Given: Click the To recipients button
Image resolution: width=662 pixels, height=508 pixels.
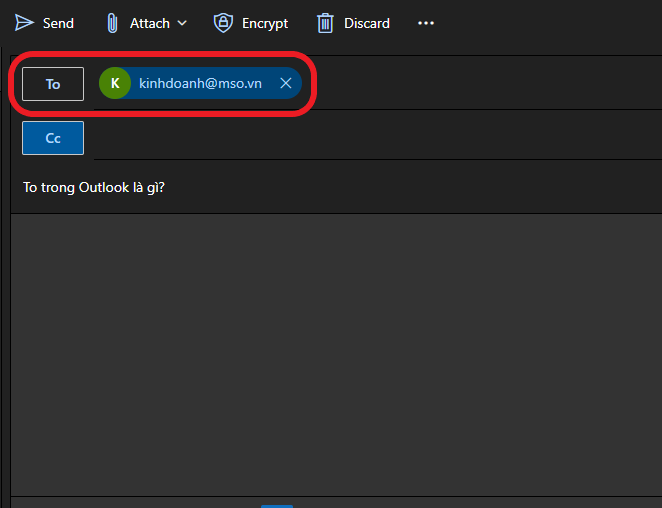Looking at the screenshot, I should [53, 84].
